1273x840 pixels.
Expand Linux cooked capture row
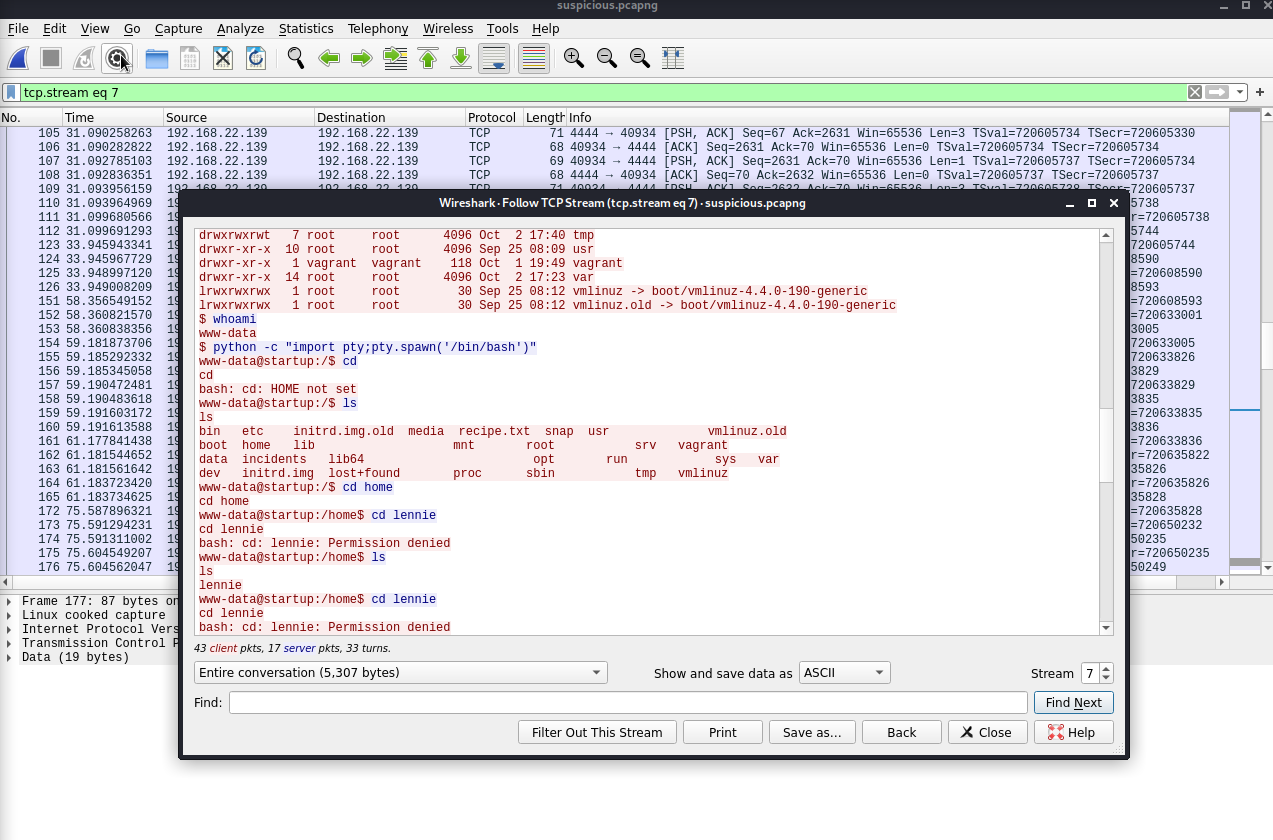[9, 615]
